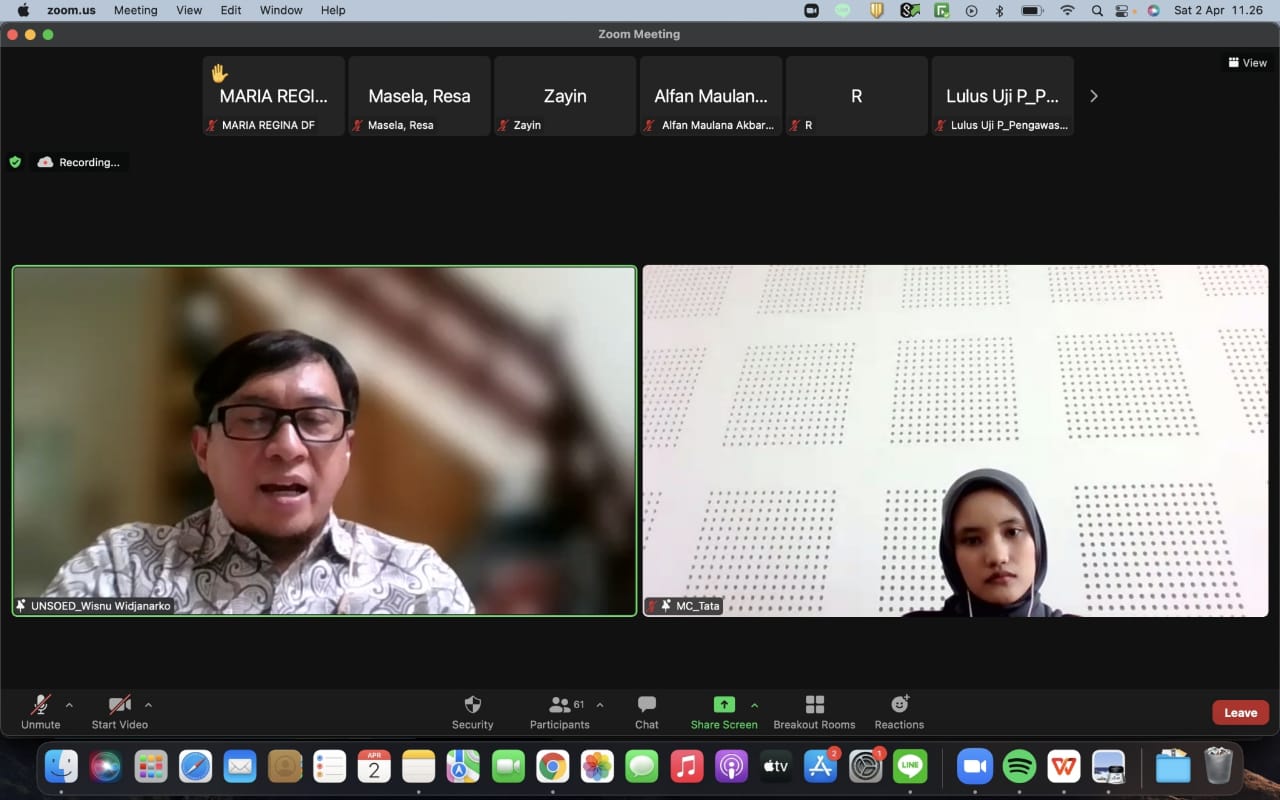Open Breakout Rooms
This screenshot has height=800, width=1280.
[x=814, y=705]
